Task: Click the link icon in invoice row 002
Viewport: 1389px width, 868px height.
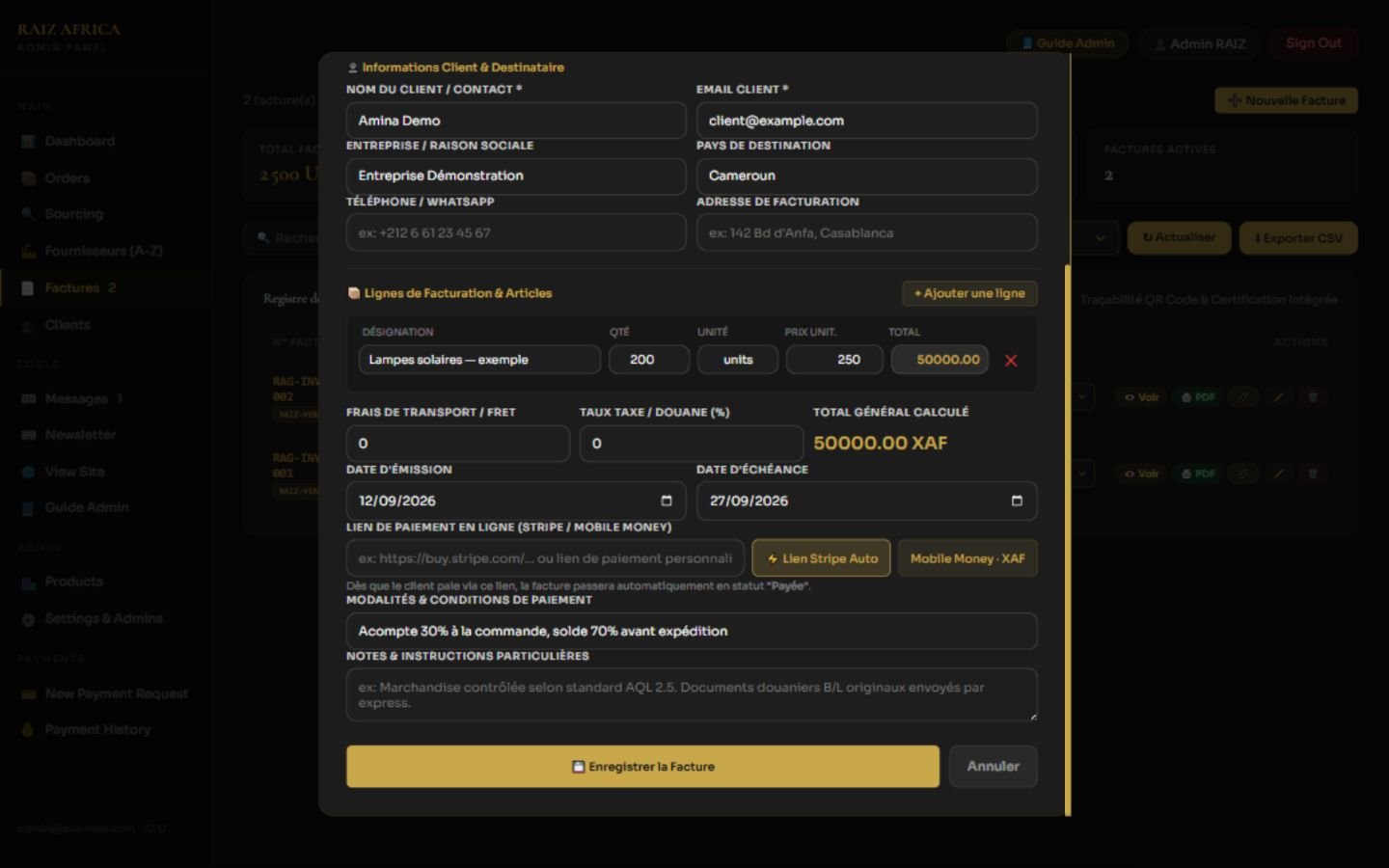Action: click(1243, 397)
